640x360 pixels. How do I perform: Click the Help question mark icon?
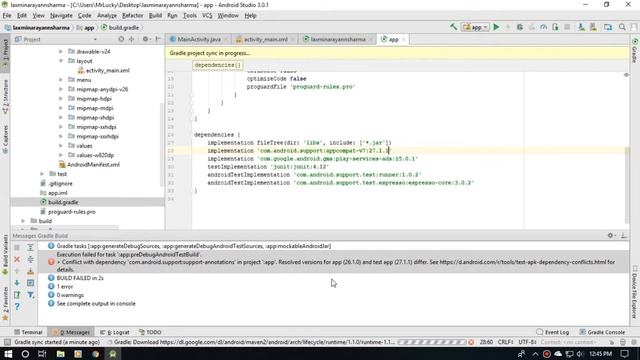point(17,306)
